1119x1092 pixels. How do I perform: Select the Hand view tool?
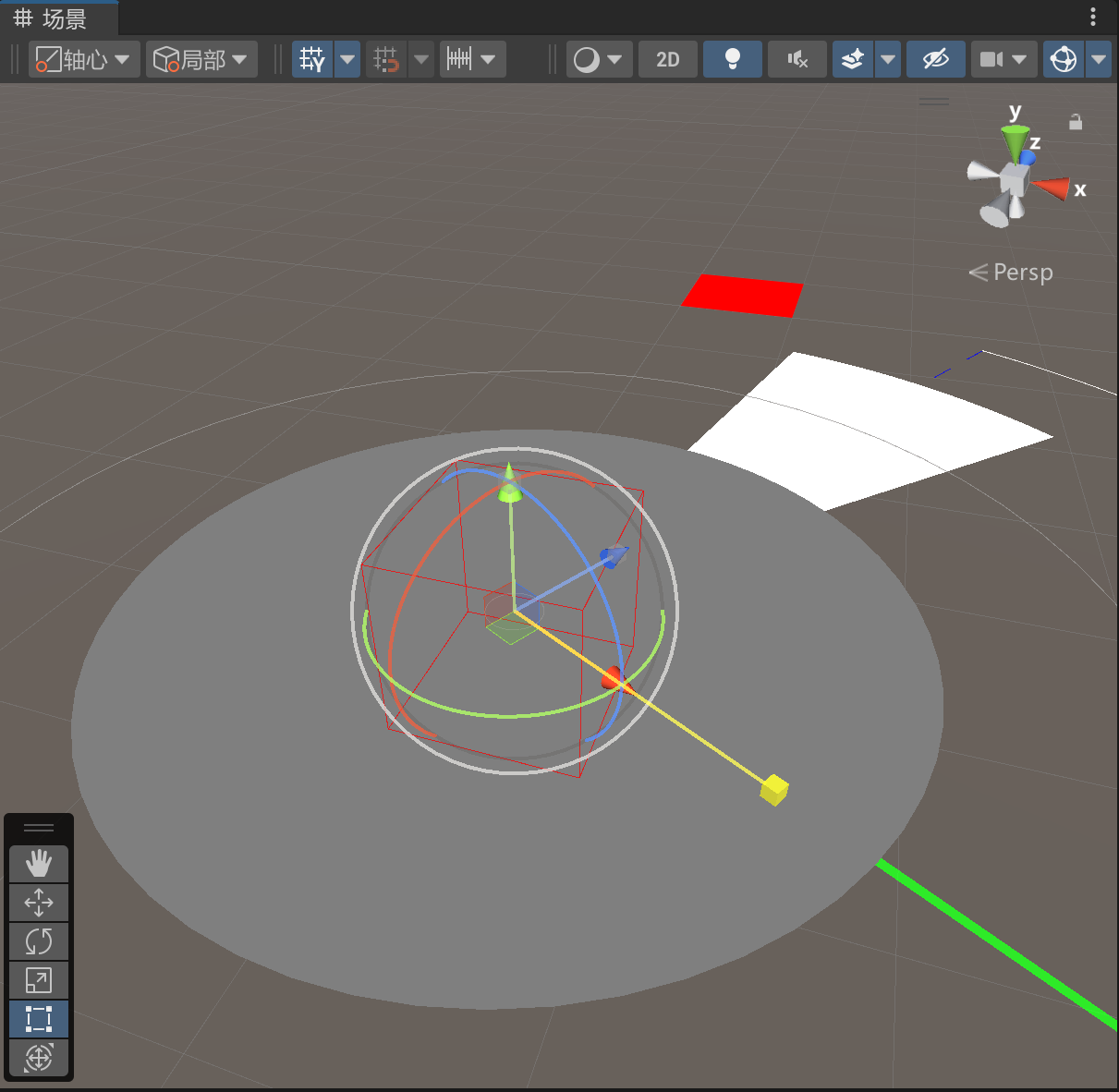click(x=38, y=864)
